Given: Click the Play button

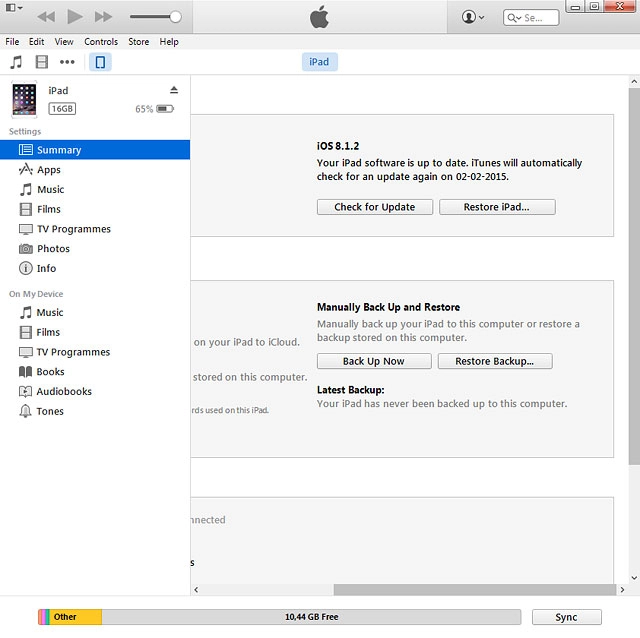Looking at the screenshot, I should 75,17.
